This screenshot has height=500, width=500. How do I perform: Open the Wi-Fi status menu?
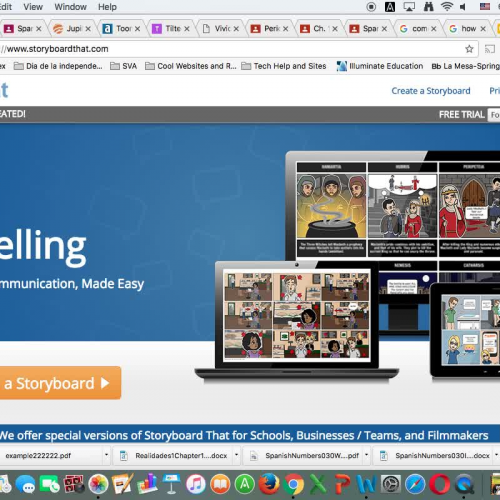[447, 7]
